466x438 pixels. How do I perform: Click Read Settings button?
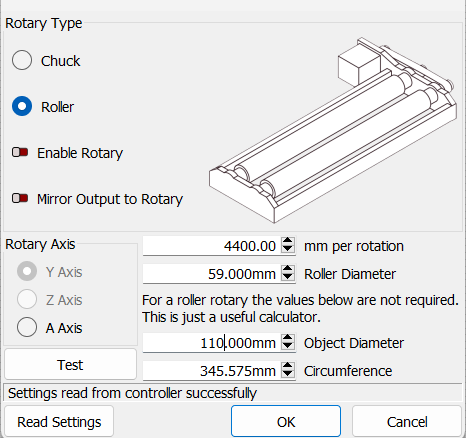(x=59, y=422)
